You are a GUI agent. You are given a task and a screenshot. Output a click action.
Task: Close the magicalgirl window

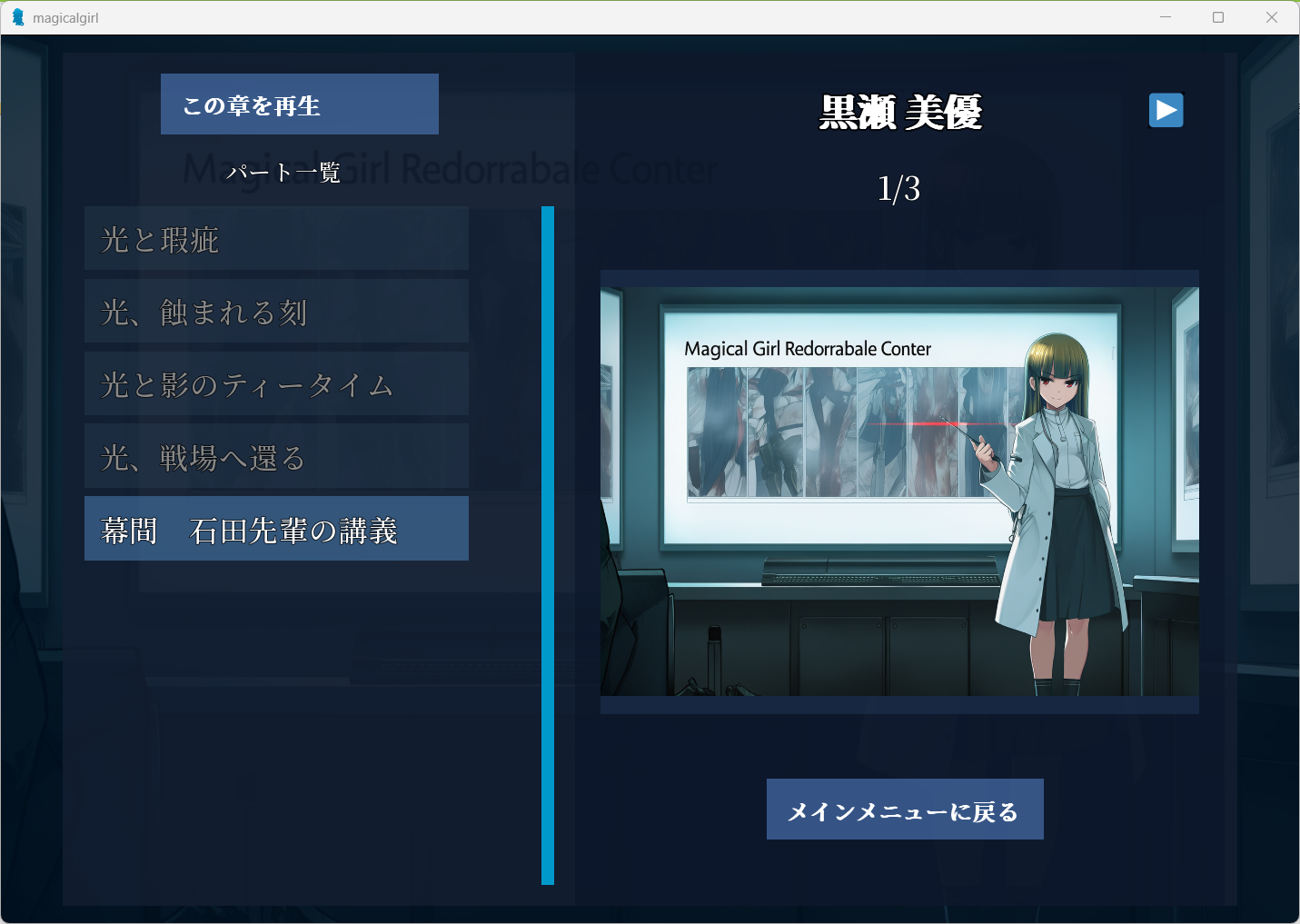[x=1272, y=17]
